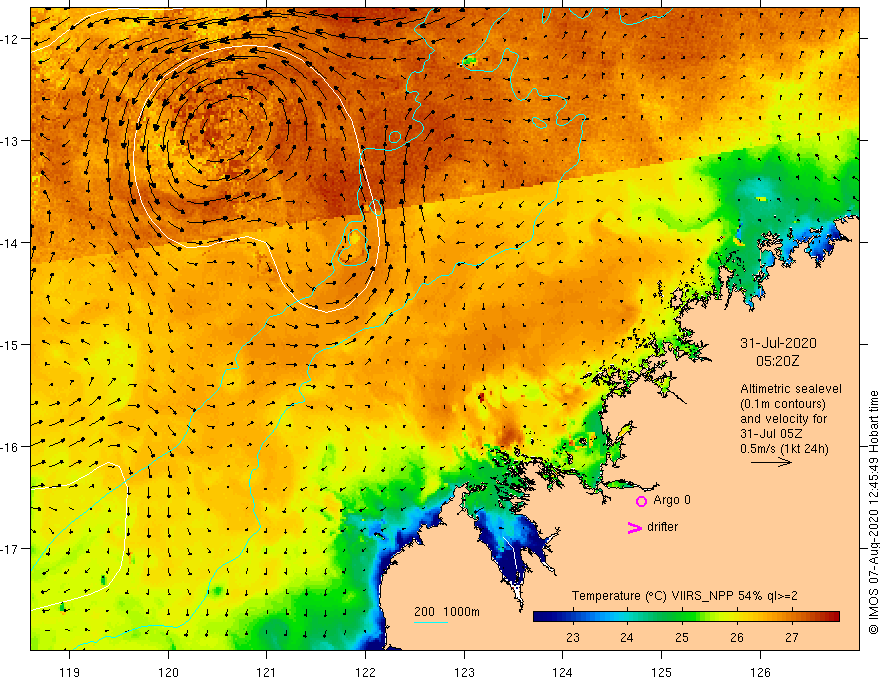Screen dimensions: 880x680
Task: Click latitude axis label -17
Action: click(10, 549)
